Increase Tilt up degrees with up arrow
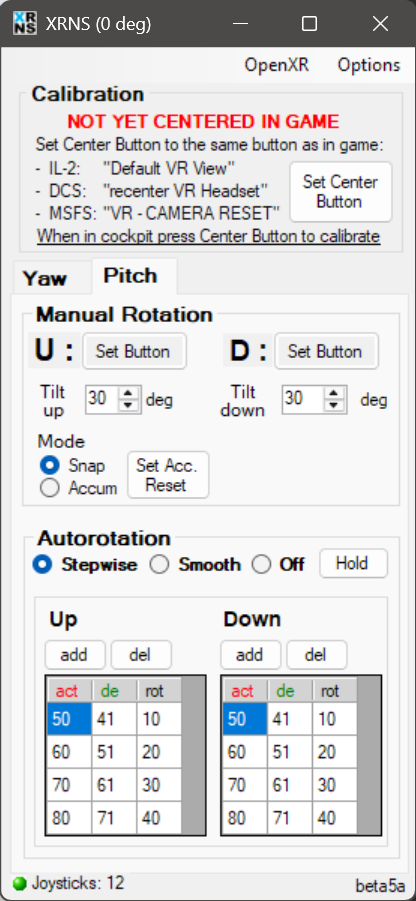The image size is (416, 901). 129,392
